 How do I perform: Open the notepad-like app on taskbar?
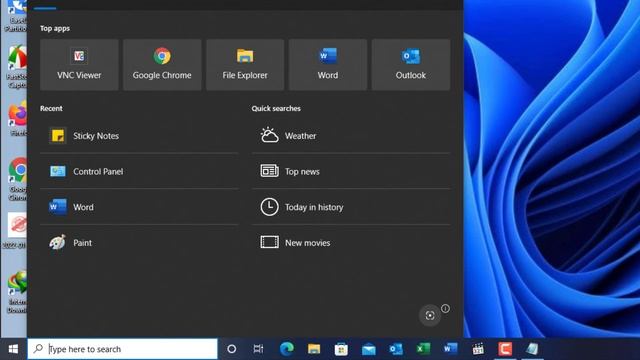point(532,349)
